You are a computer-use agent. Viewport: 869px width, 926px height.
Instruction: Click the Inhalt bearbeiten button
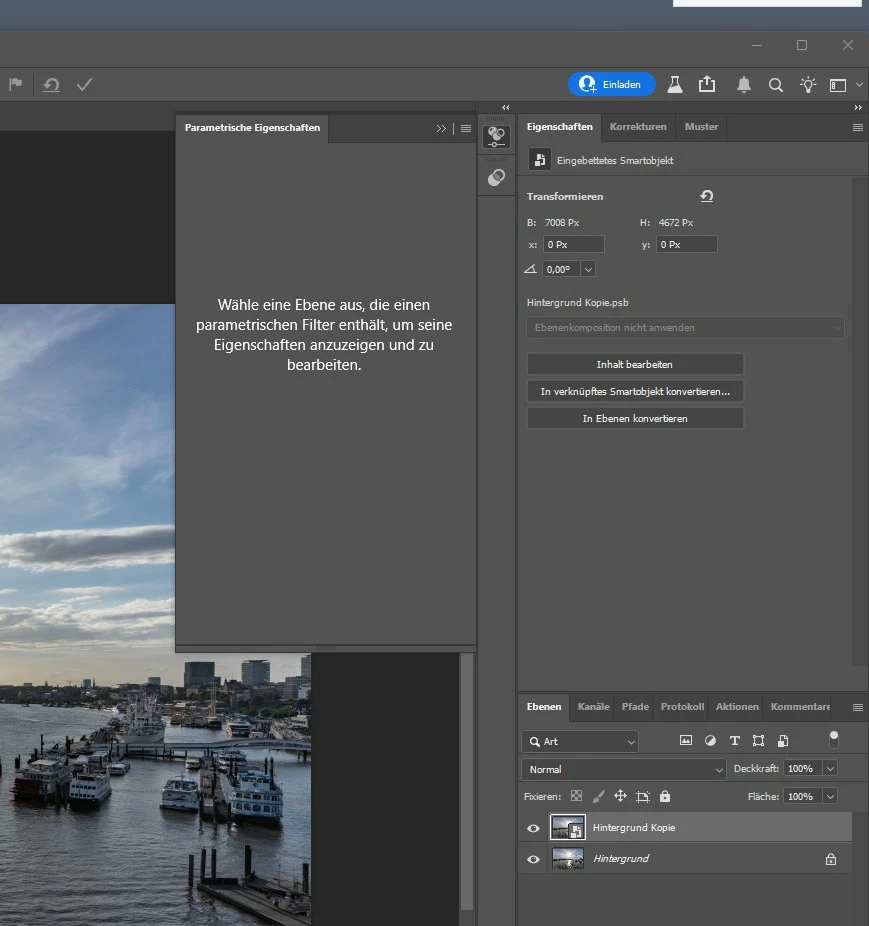point(635,364)
